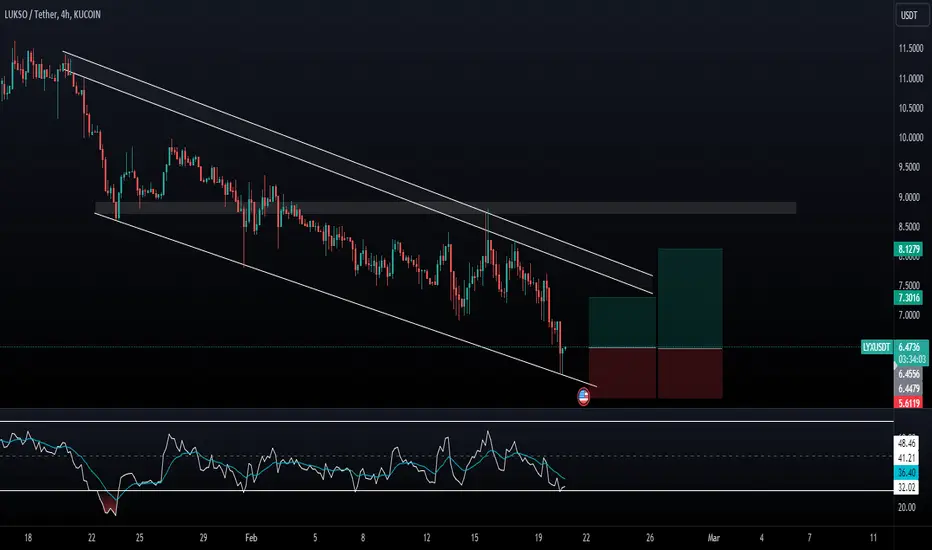Click the 6.4479 gray price label
This screenshot has height=550, width=932.
coord(909,389)
